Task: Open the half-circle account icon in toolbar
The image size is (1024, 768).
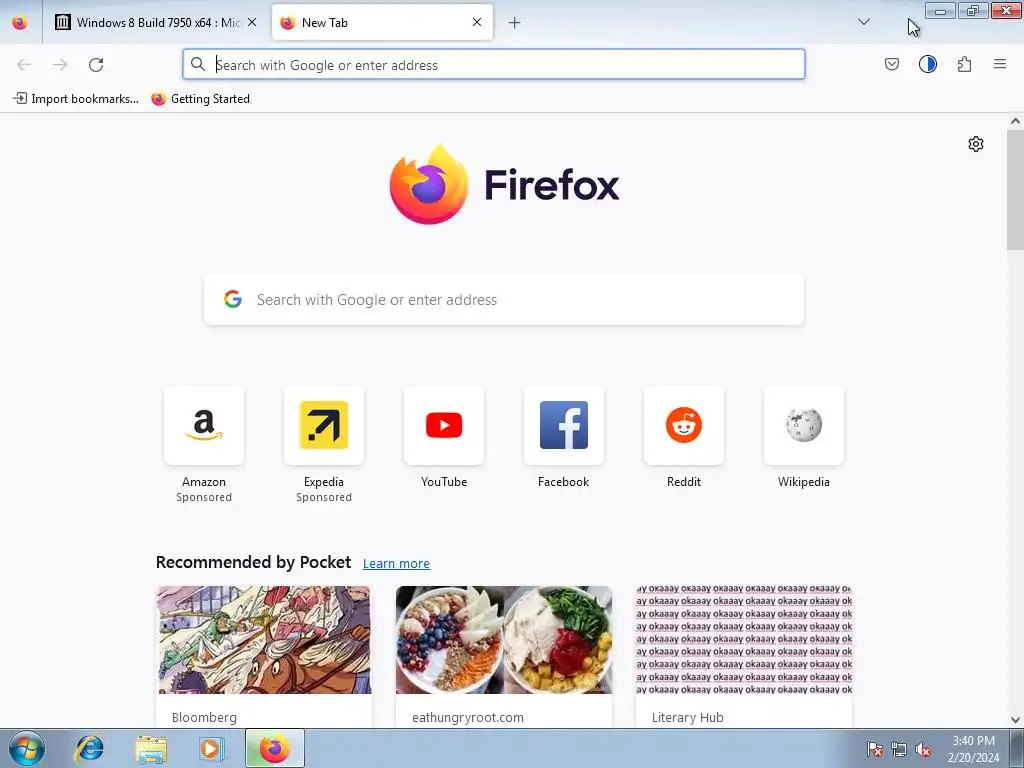Action: 928,64
